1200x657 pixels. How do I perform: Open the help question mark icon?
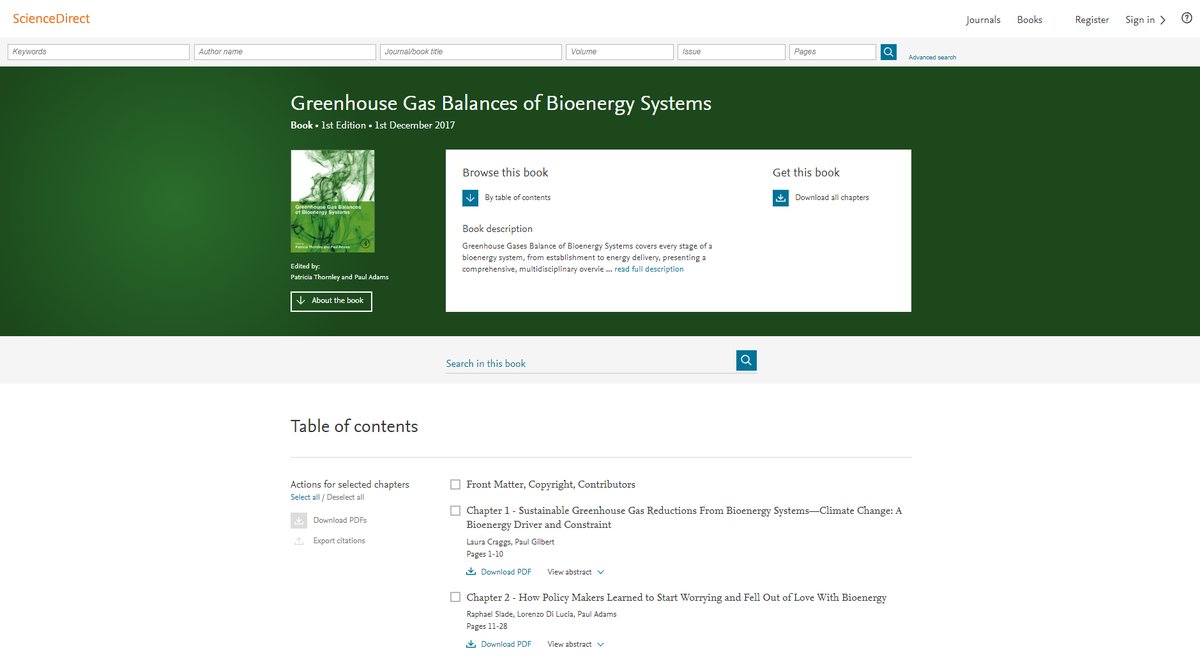1186,20
